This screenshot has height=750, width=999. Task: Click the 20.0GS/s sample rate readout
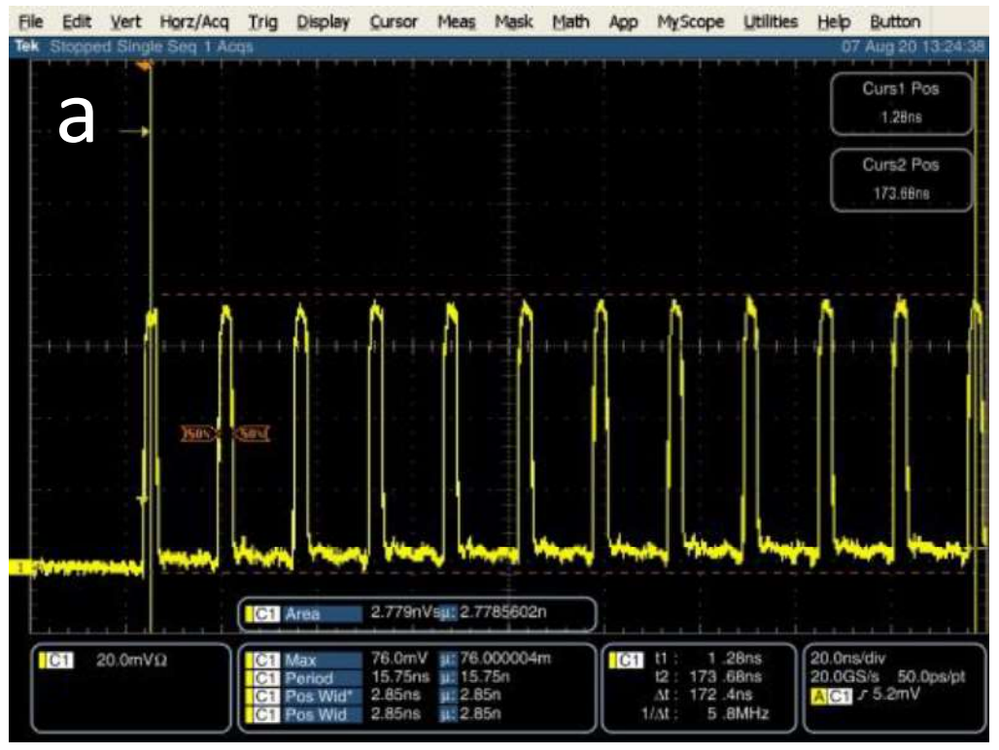click(844, 676)
